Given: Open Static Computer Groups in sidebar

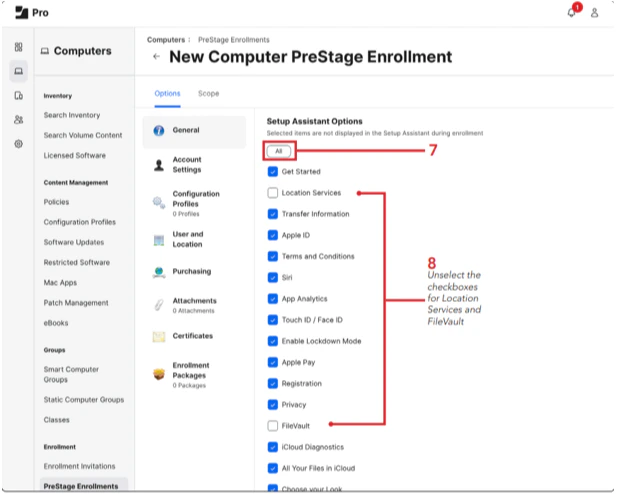Looking at the screenshot, I should click(x=84, y=400).
